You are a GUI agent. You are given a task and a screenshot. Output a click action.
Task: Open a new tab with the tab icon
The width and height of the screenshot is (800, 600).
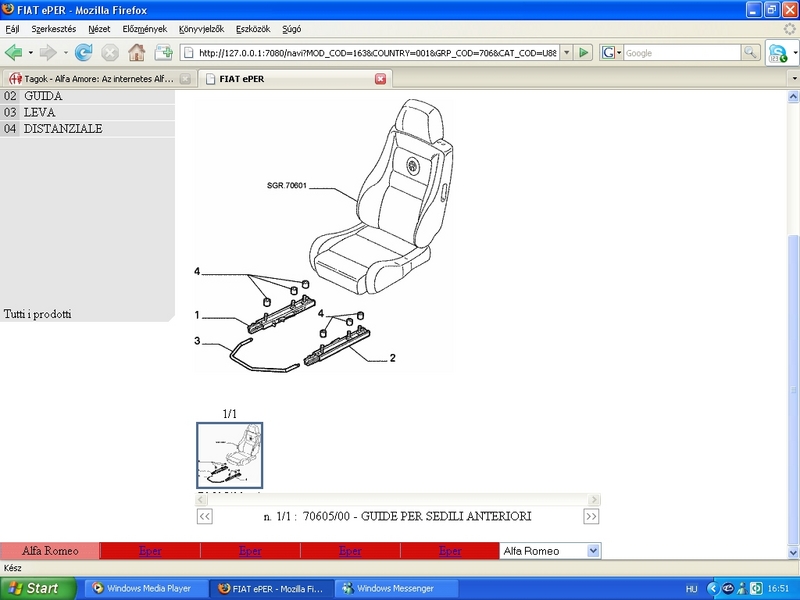164,53
